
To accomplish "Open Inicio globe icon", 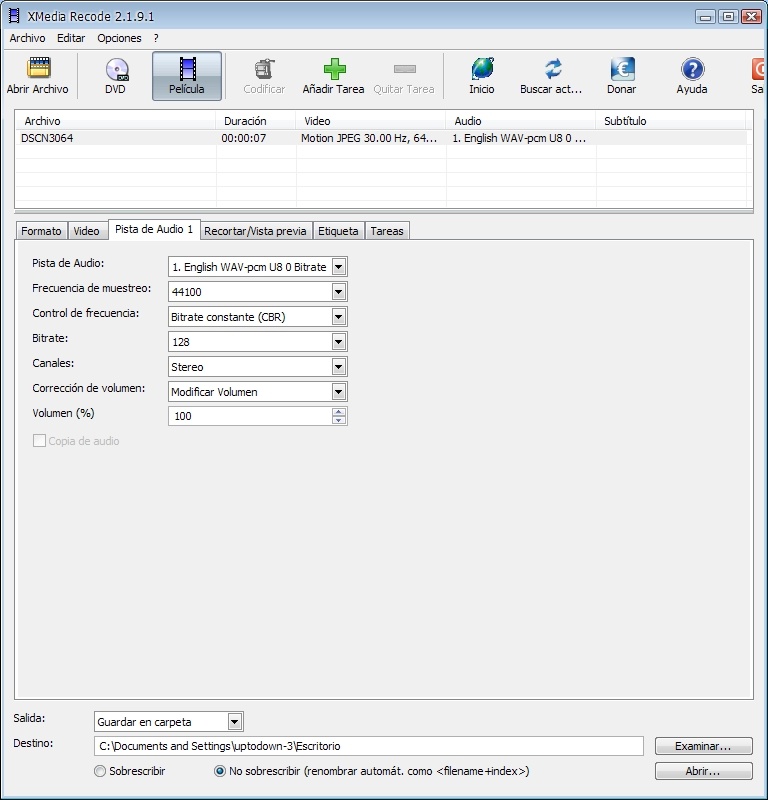I will pyautogui.click(x=482, y=69).
